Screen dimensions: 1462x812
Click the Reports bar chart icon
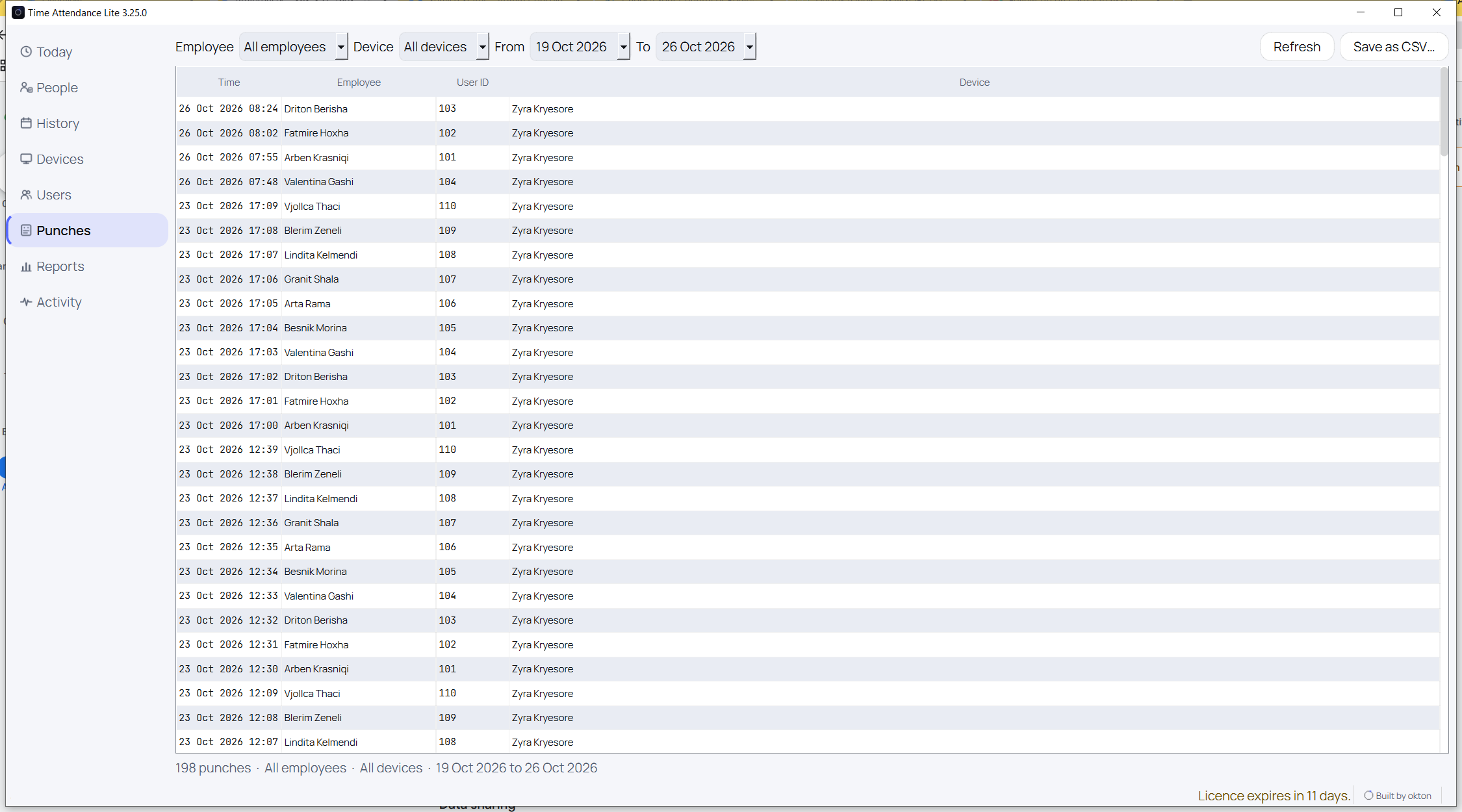(x=26, y=266)
